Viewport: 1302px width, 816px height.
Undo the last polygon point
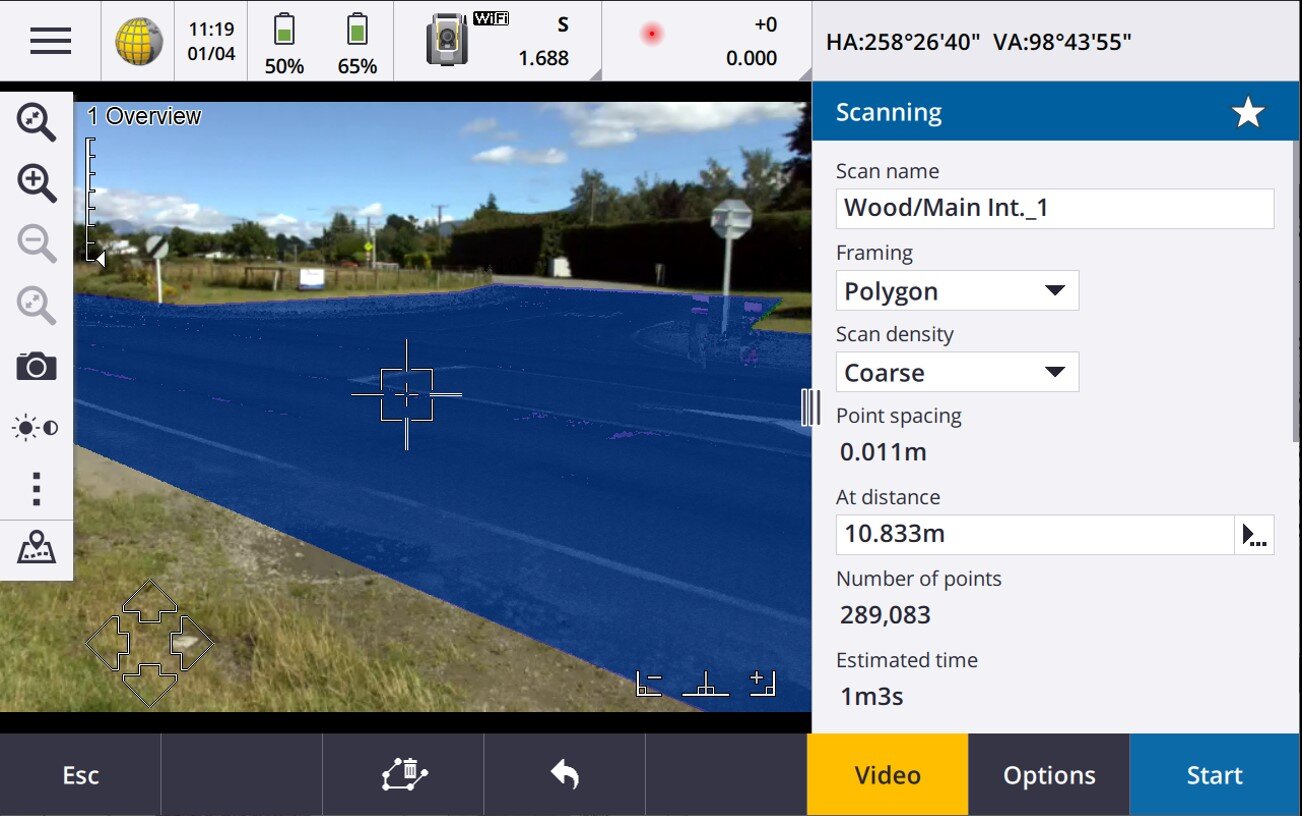[565, 775]
